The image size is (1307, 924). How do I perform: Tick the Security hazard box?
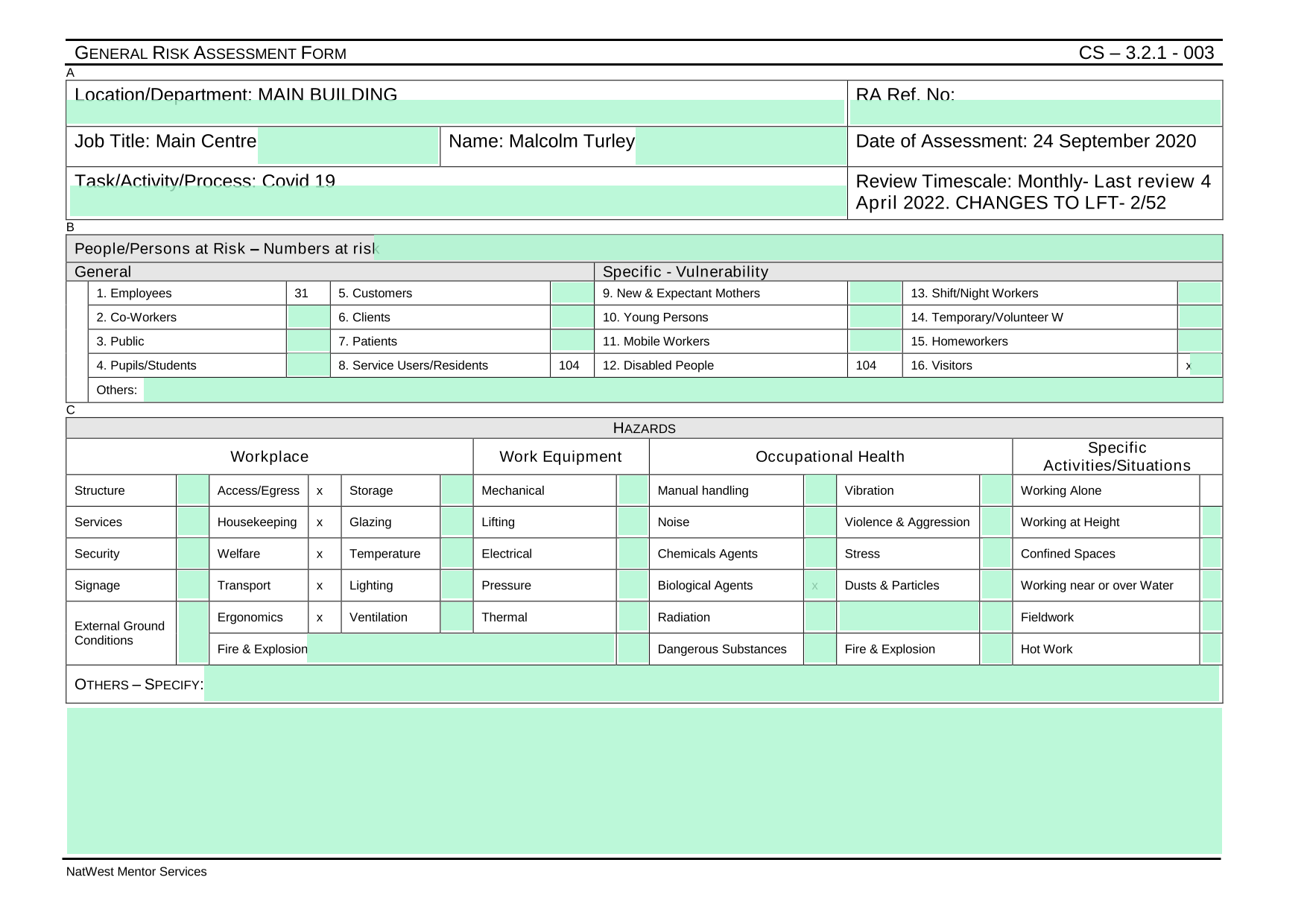(x=193, y=554)
